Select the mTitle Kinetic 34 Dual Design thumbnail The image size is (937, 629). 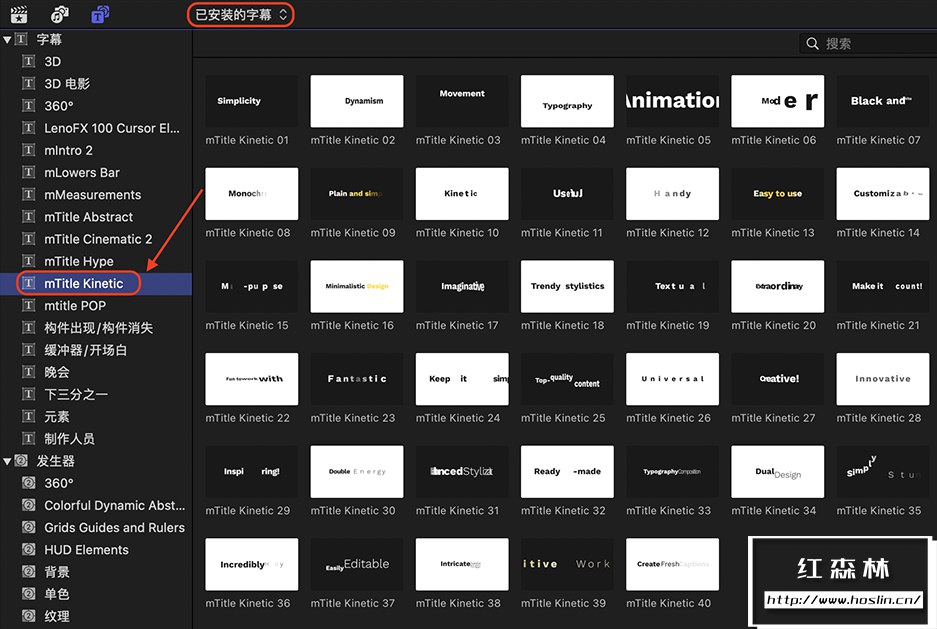coord(777,471)
